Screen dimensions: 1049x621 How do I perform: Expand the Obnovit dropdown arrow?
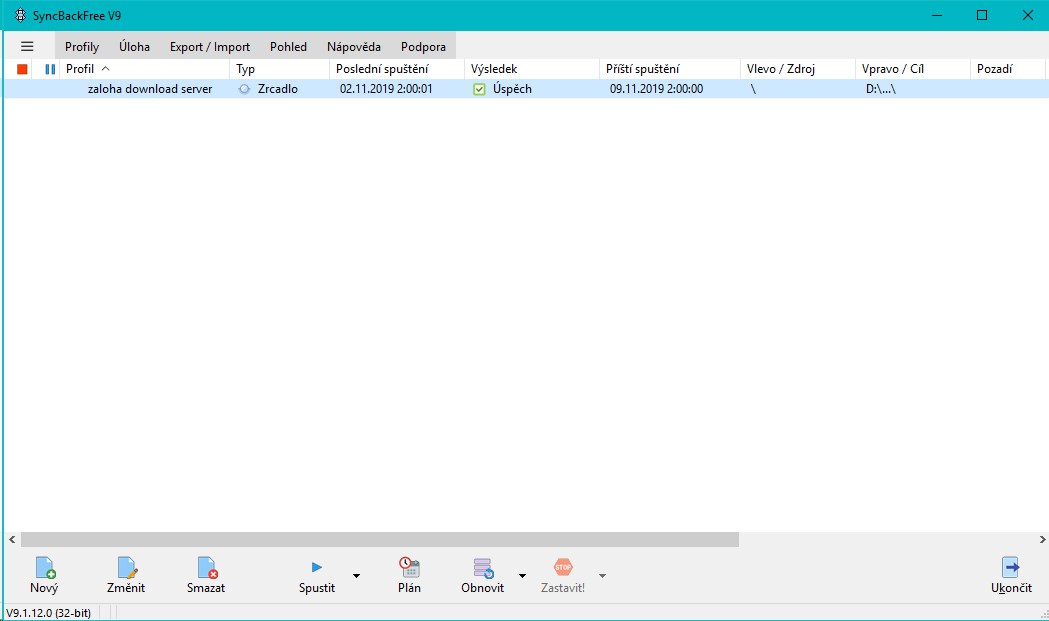click(x=522, y=575)
